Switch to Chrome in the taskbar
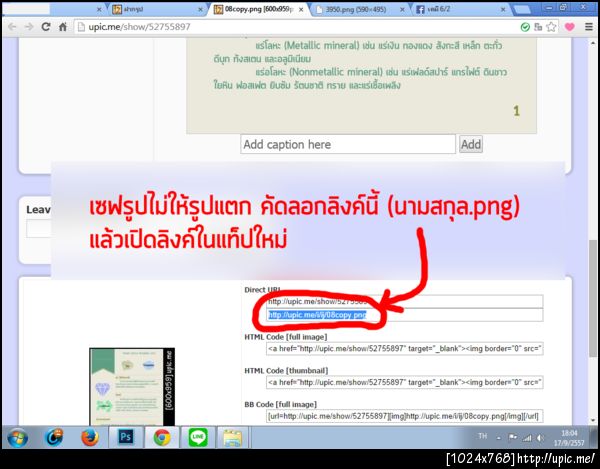Viewport: 600px width, 469px height. pyautogui.click(x=162, y=437)
